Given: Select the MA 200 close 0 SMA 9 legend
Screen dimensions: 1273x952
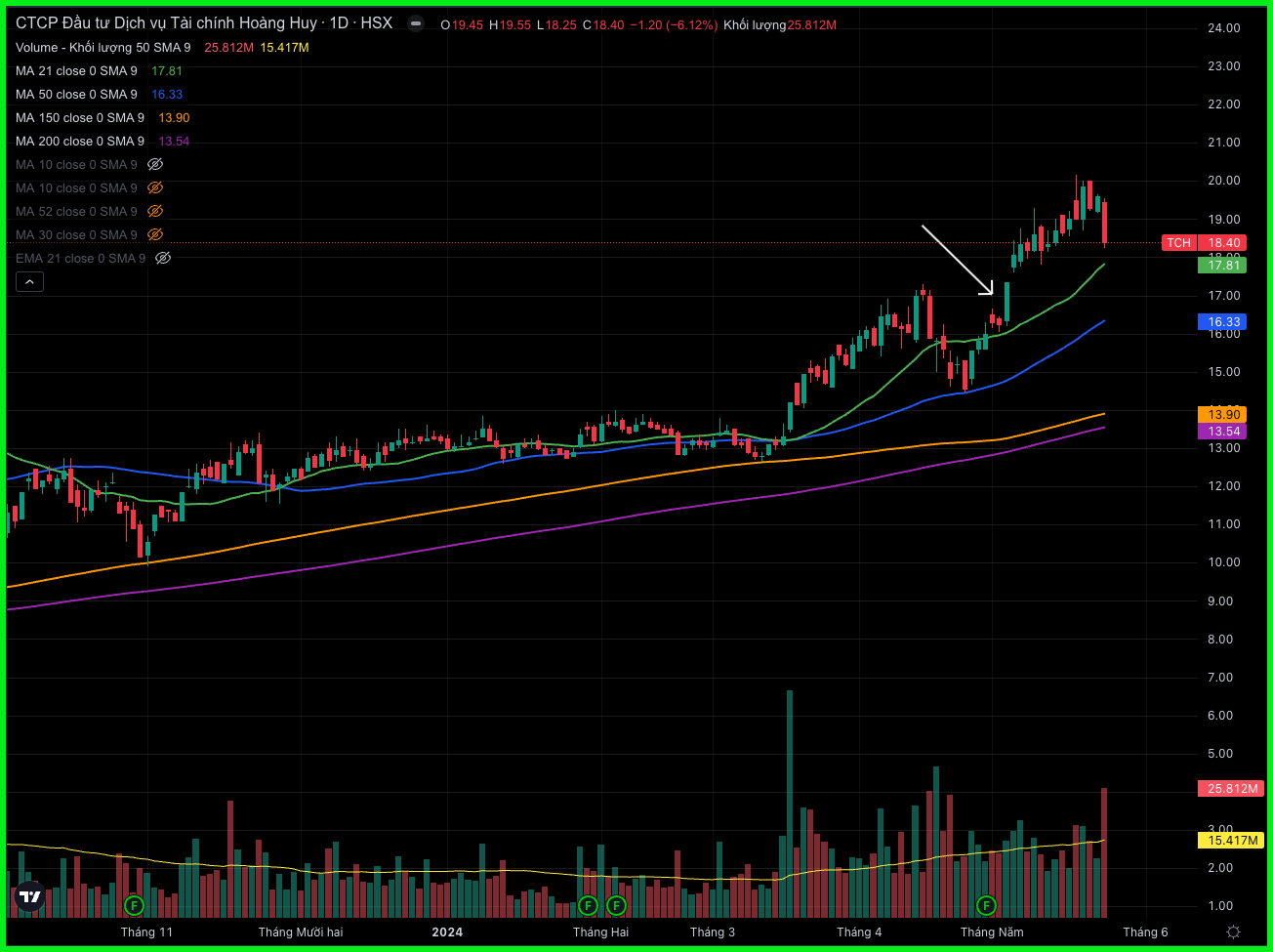Looking at the screenshot, I should pyautogui.click(x=80, y=141).
